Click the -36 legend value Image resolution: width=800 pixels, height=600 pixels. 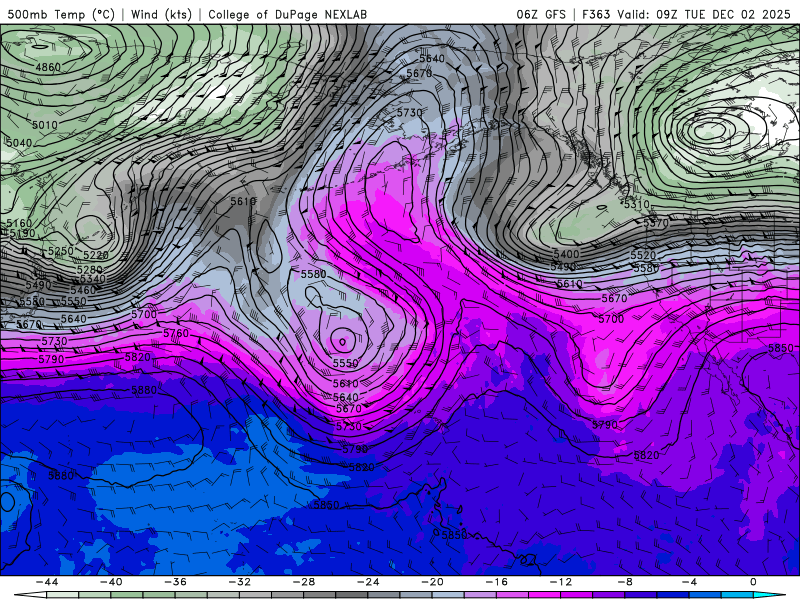(x=175, y=582)
